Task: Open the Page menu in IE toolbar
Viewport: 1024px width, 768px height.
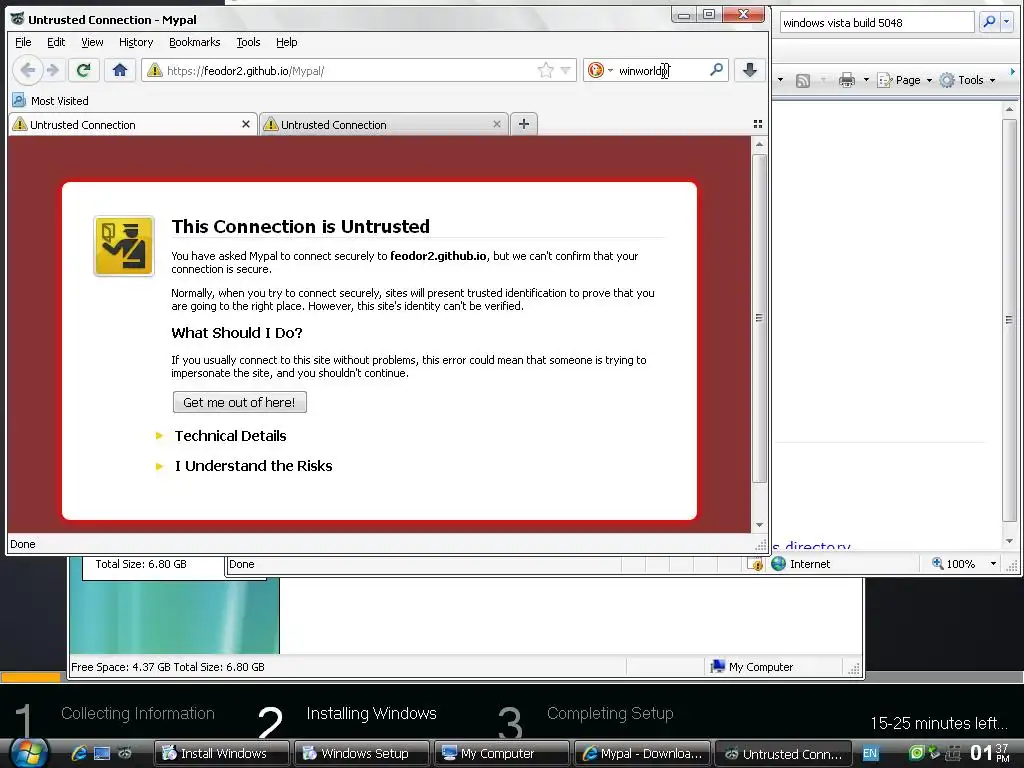Action: tap(904, 80)
